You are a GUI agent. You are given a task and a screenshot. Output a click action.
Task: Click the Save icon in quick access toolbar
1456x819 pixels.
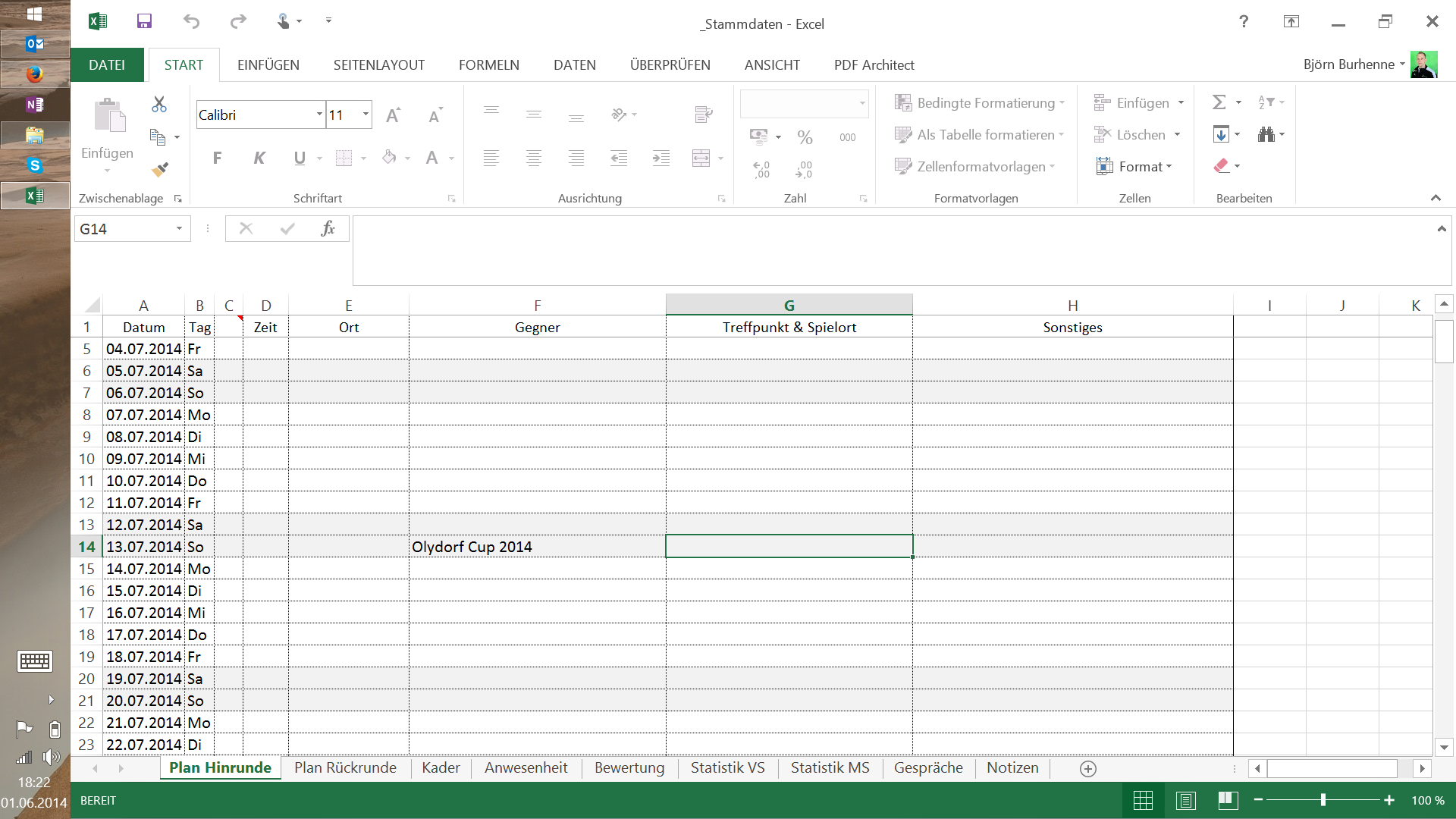(x=144, y=21)
